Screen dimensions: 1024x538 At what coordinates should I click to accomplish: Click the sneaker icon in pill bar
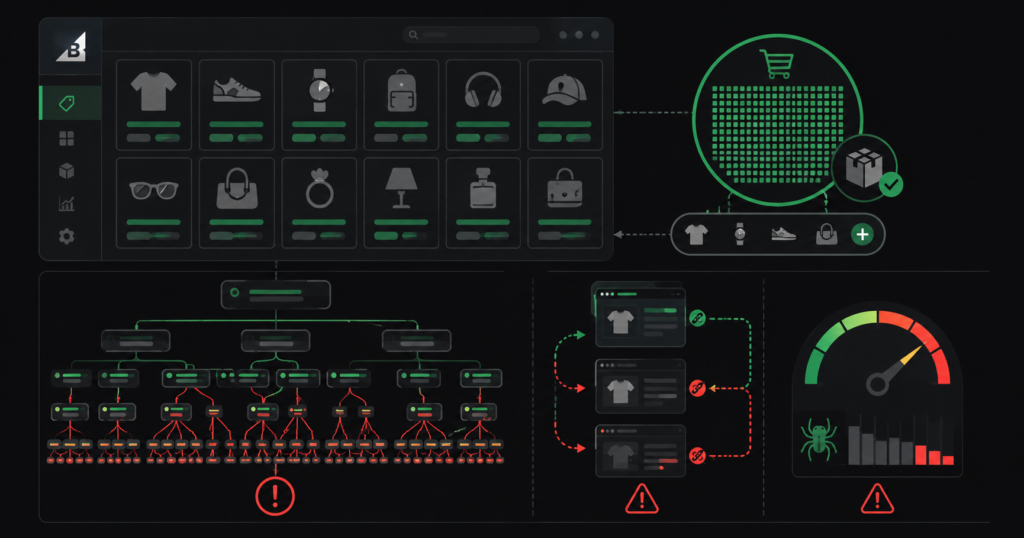point(783,234)
